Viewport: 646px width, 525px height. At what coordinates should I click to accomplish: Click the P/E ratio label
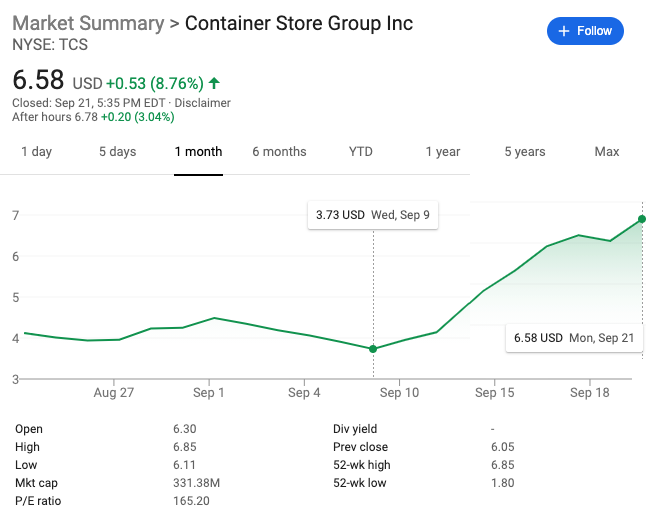pyautogui.click(x=38, y=501)
